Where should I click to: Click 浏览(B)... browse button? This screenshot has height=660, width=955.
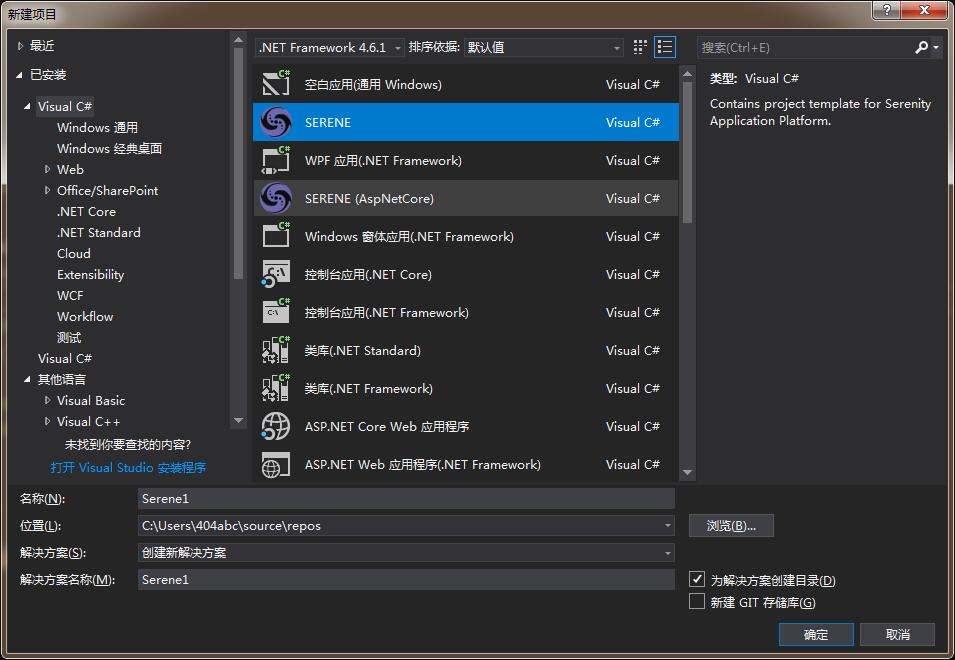(731, 525)
